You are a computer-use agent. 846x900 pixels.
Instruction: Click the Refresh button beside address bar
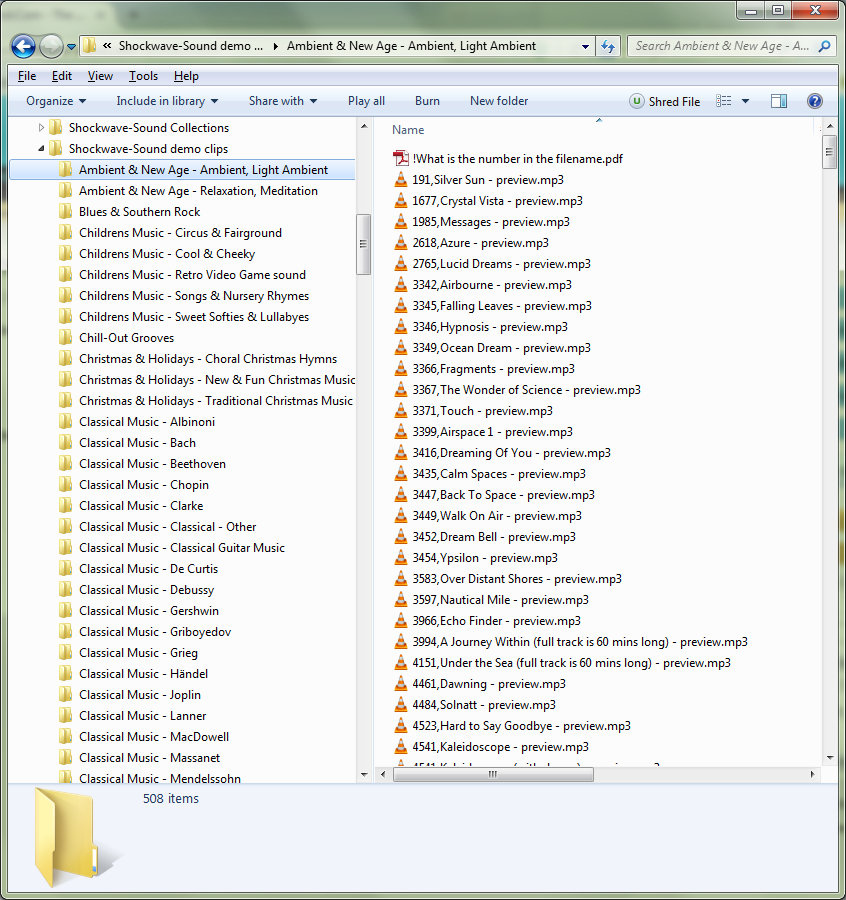coord(607,46)
